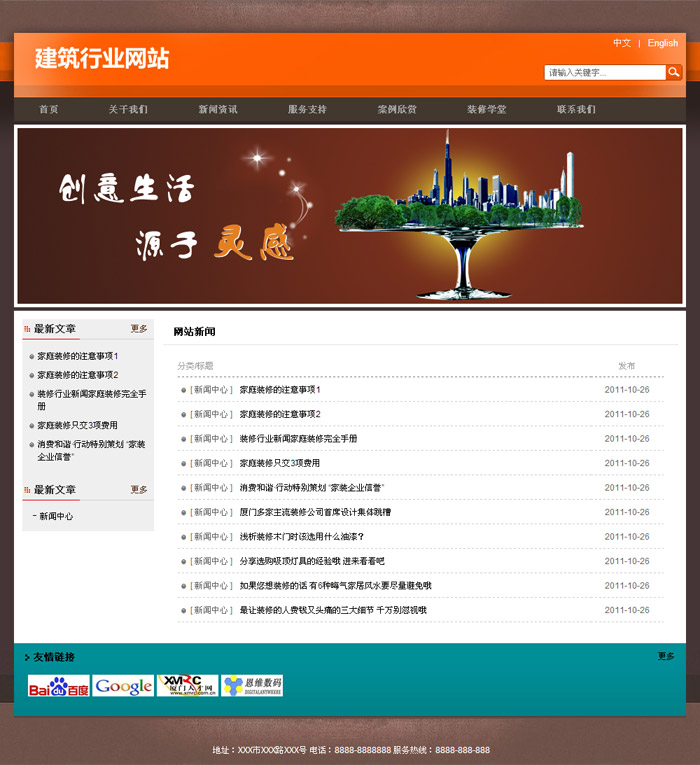Open 新闻资讯 in the navigation bar
The image size is (700, 765).
(x=217, y=109)
